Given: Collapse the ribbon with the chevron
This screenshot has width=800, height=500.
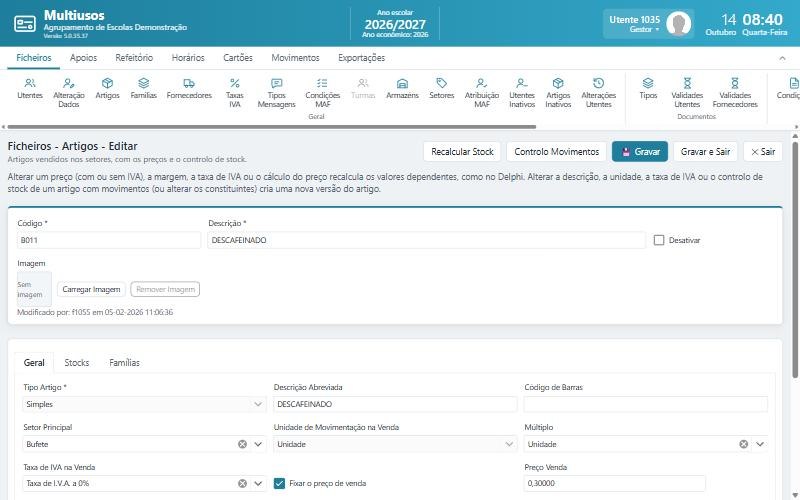Looking at the screenshot, I should coord(782,58).
